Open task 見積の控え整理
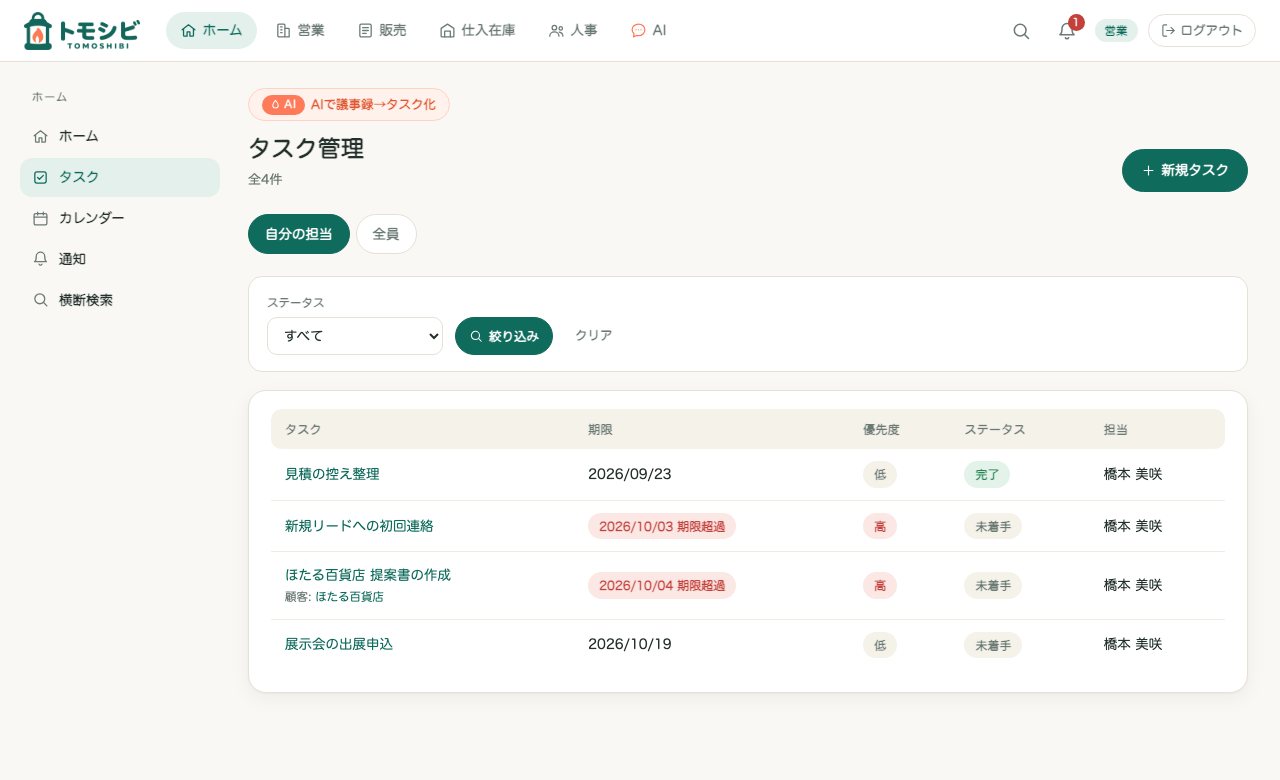This screenshot has height=780, width=1280. (332, 474)
